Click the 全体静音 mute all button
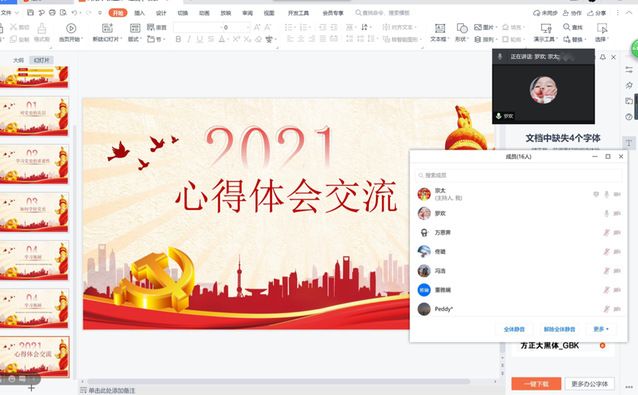The height and width of the screenshot is (395, 638). coord(514,329)
